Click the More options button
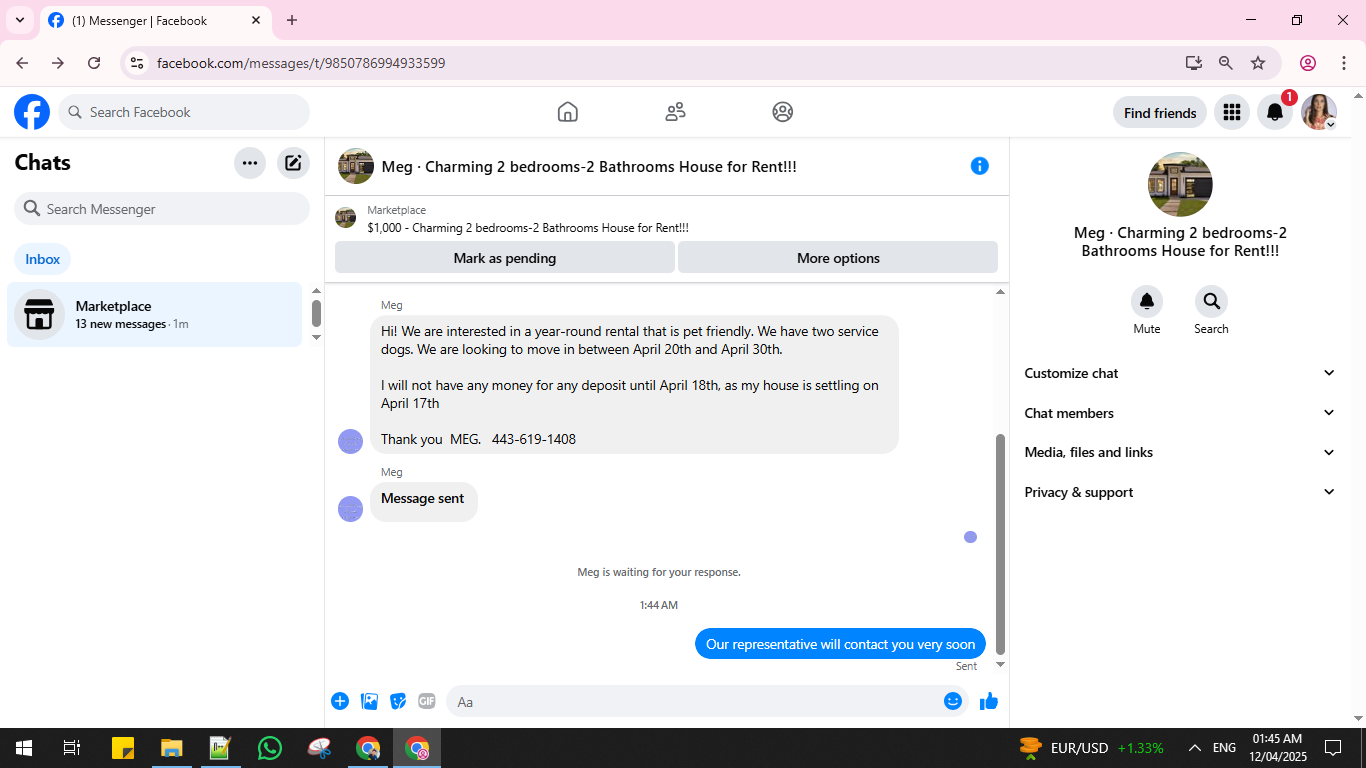The height and width of the screenshot is (768, 1366). (838, 257)
